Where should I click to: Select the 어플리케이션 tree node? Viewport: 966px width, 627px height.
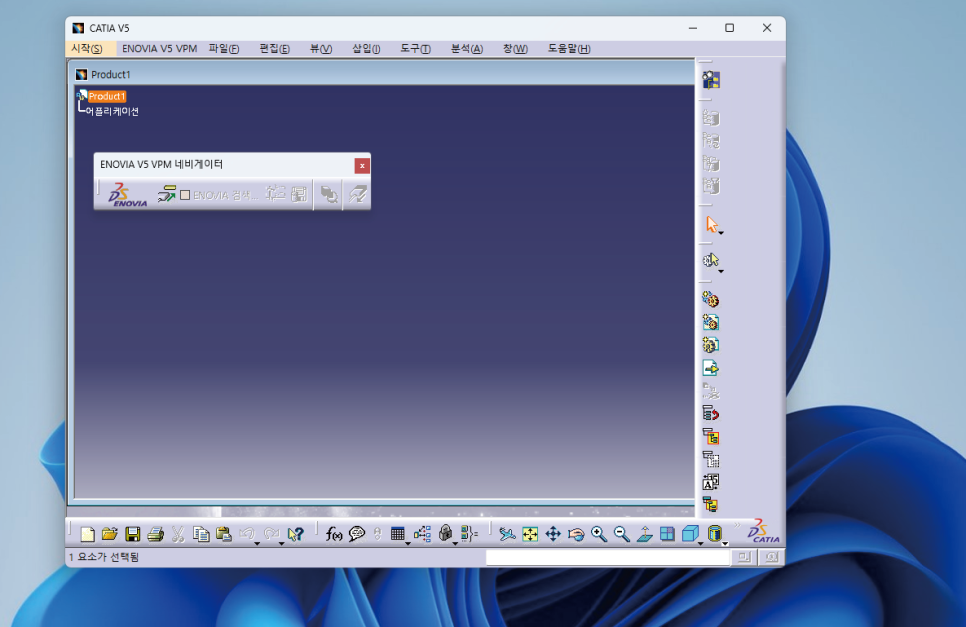112,111
